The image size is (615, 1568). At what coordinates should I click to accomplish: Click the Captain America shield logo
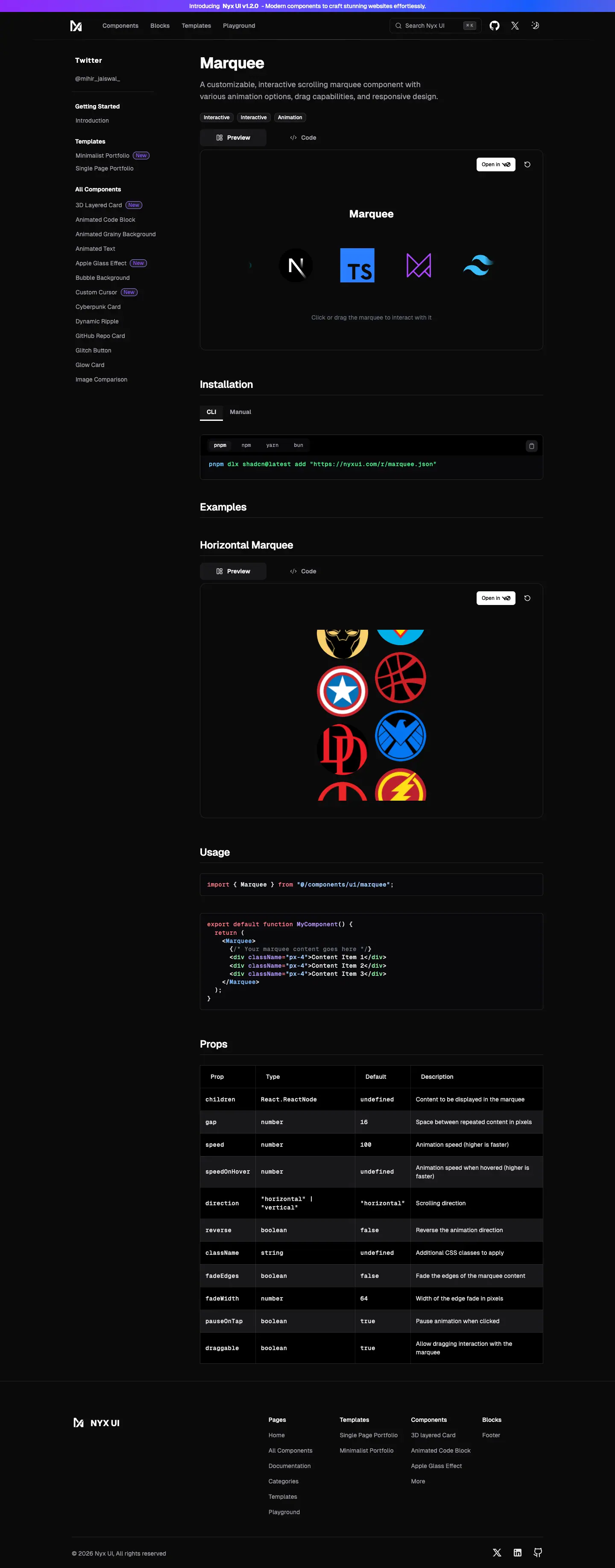(x=343, y=691)
